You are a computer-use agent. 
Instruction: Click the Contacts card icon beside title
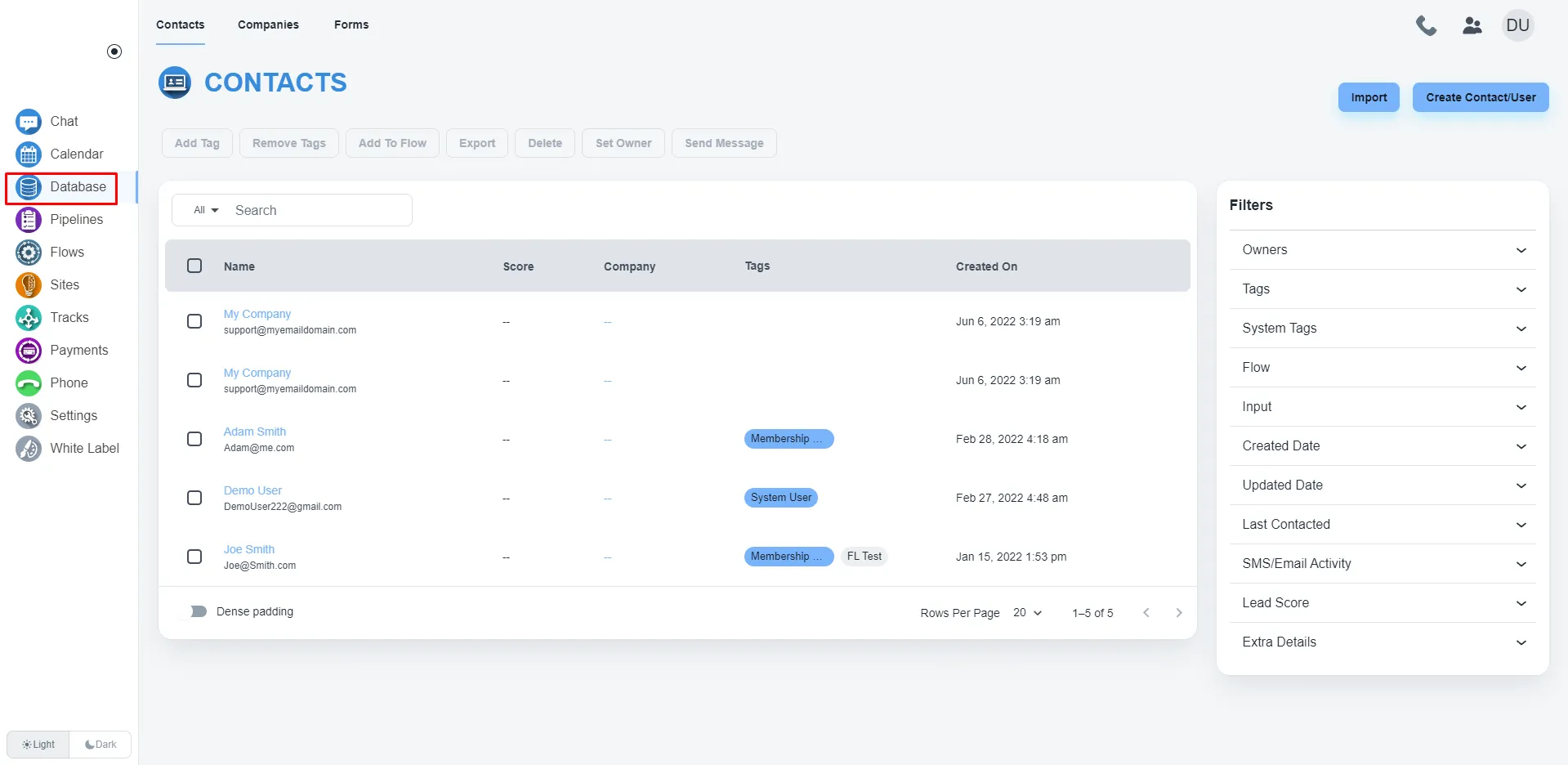click(175, 83)
